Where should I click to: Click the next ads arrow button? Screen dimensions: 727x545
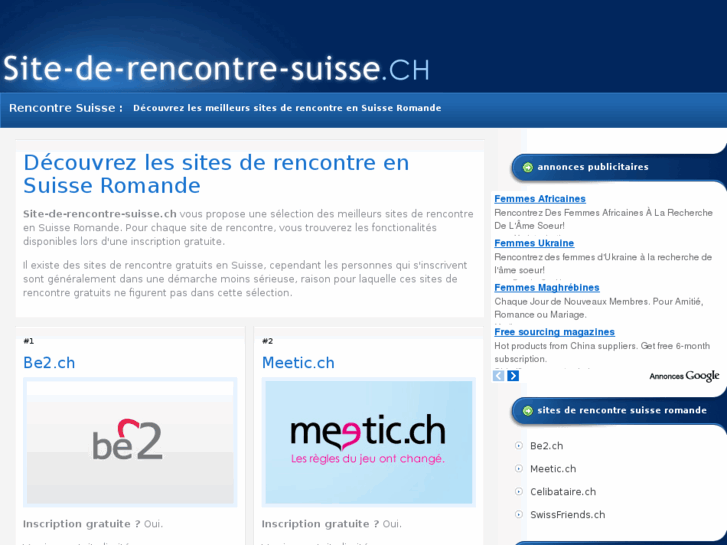click(x=513, y=376)
